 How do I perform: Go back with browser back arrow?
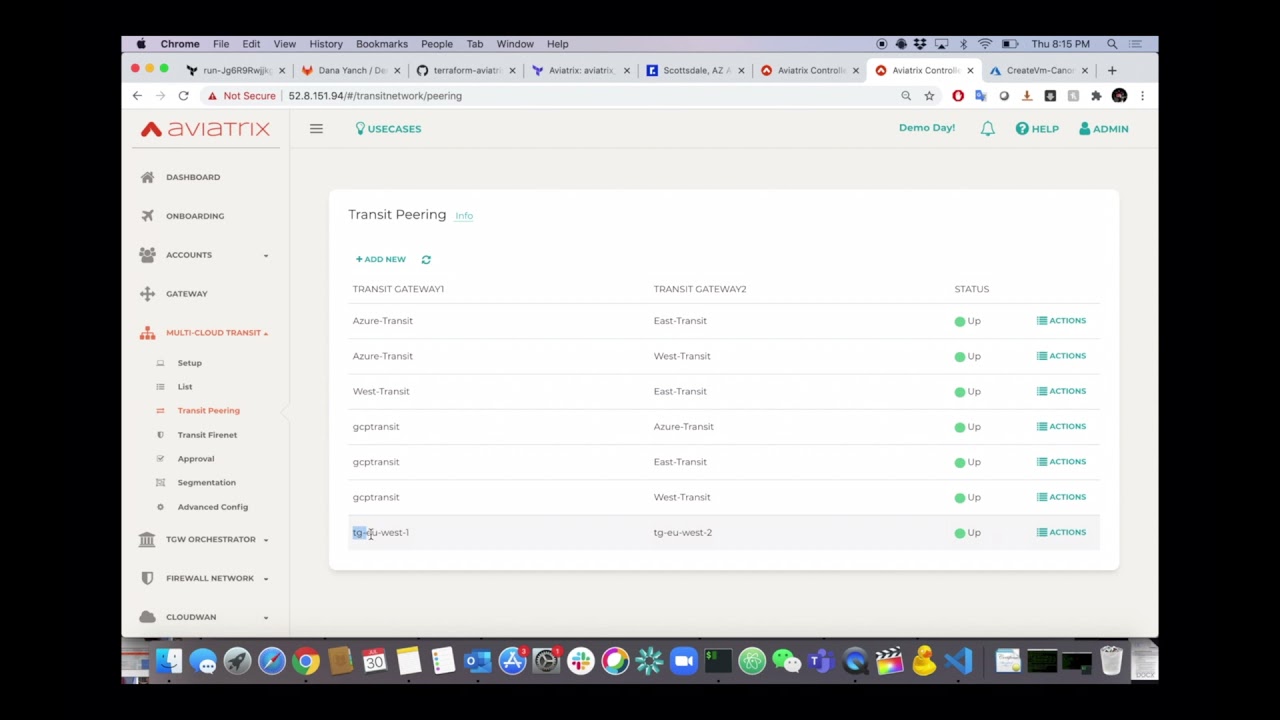point(137,96)
